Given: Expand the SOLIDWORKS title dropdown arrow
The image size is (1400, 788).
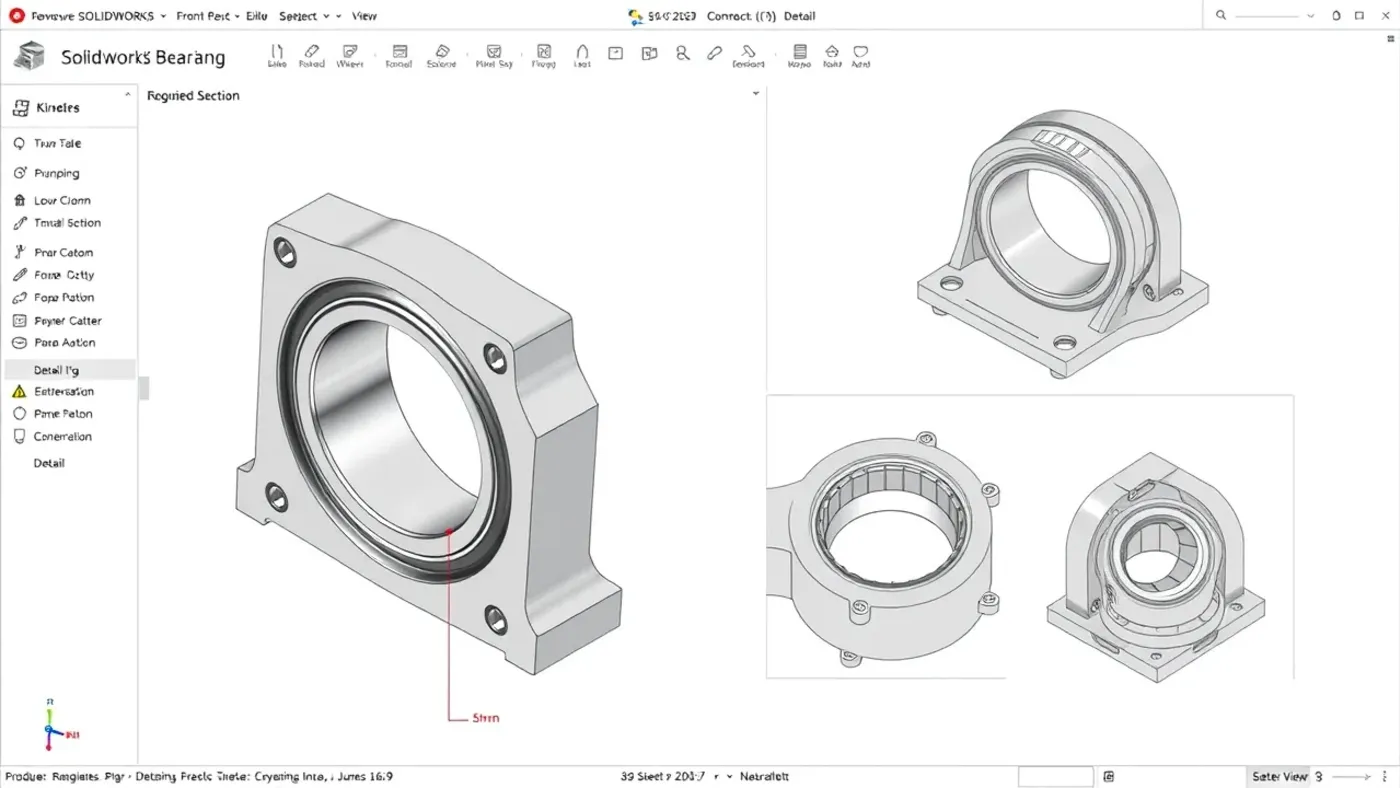Looking at the screenshot, I should (x=163, y=17).
